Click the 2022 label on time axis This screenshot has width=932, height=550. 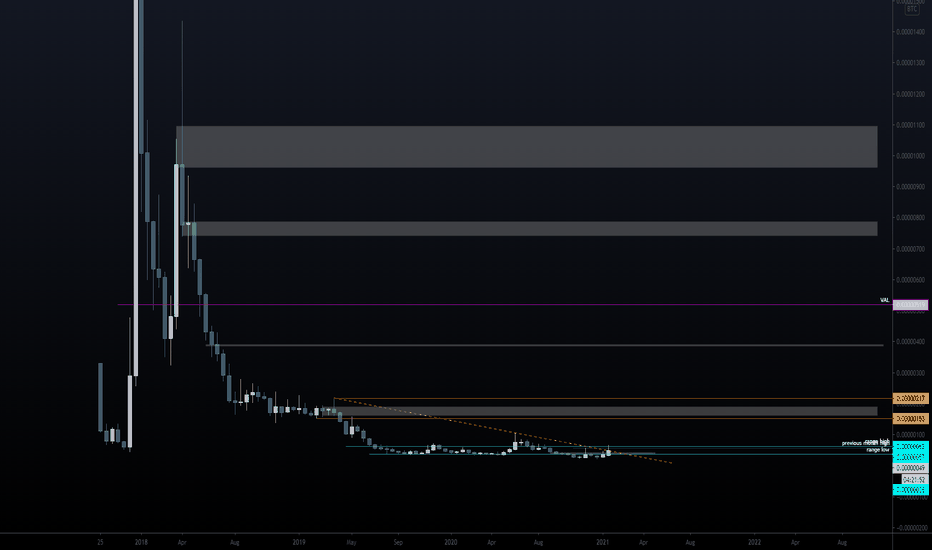[x=754, y=542]
